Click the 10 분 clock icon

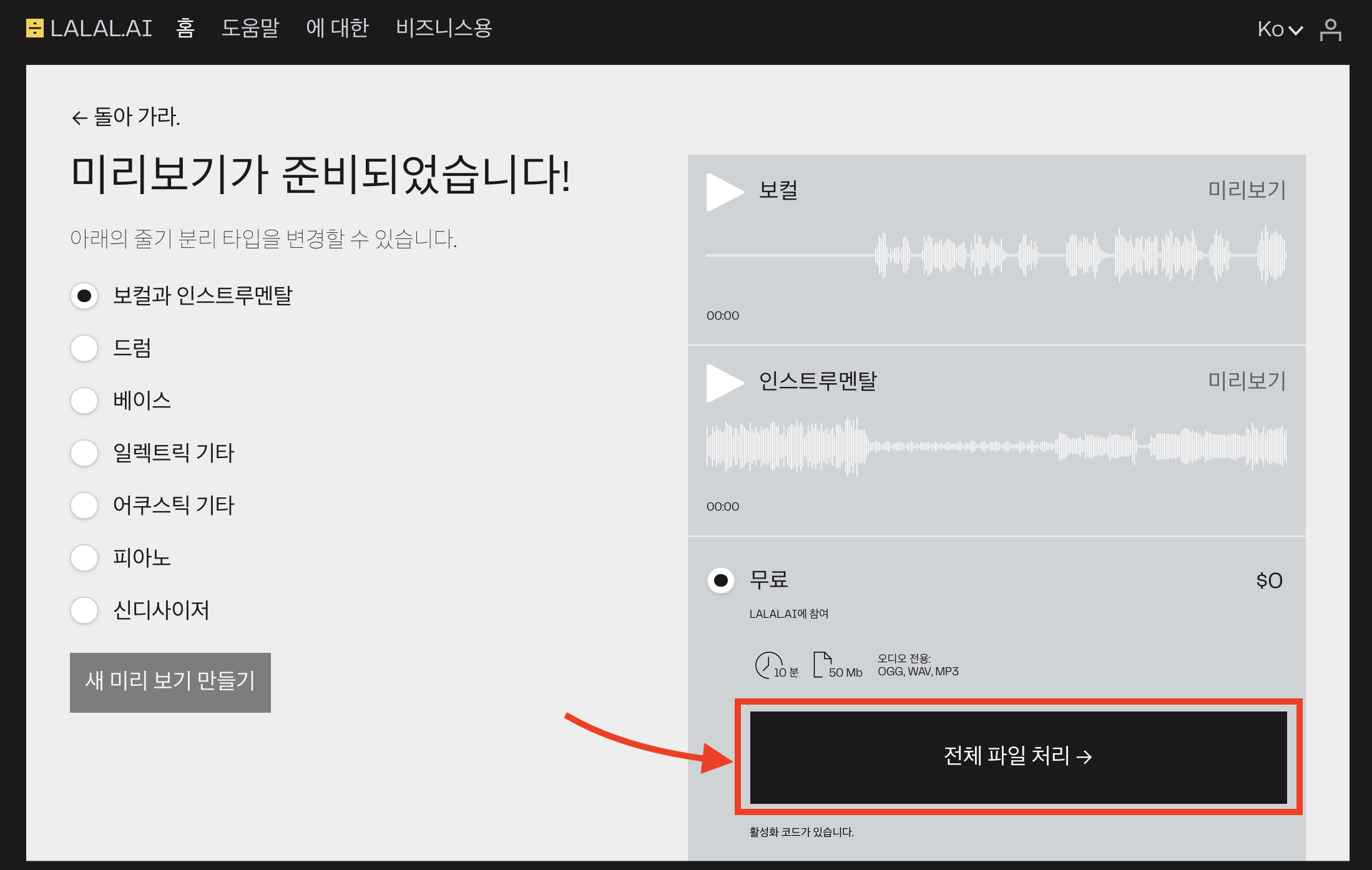point(768,665)
